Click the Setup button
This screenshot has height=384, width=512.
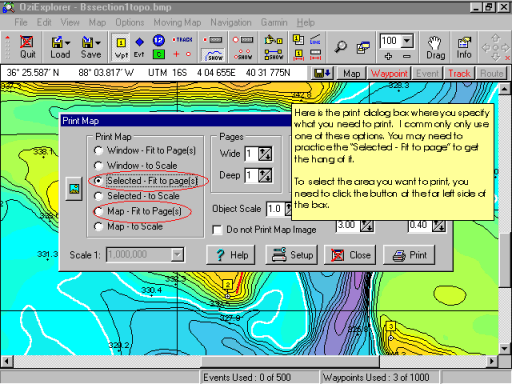[x=292, y=255]
